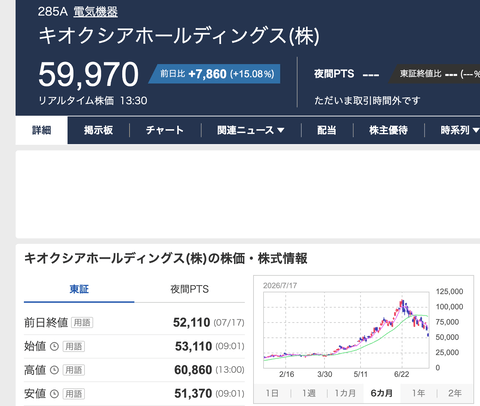Click the high price value 60,860
Screen dimensions: 480x406
point(193,370)
